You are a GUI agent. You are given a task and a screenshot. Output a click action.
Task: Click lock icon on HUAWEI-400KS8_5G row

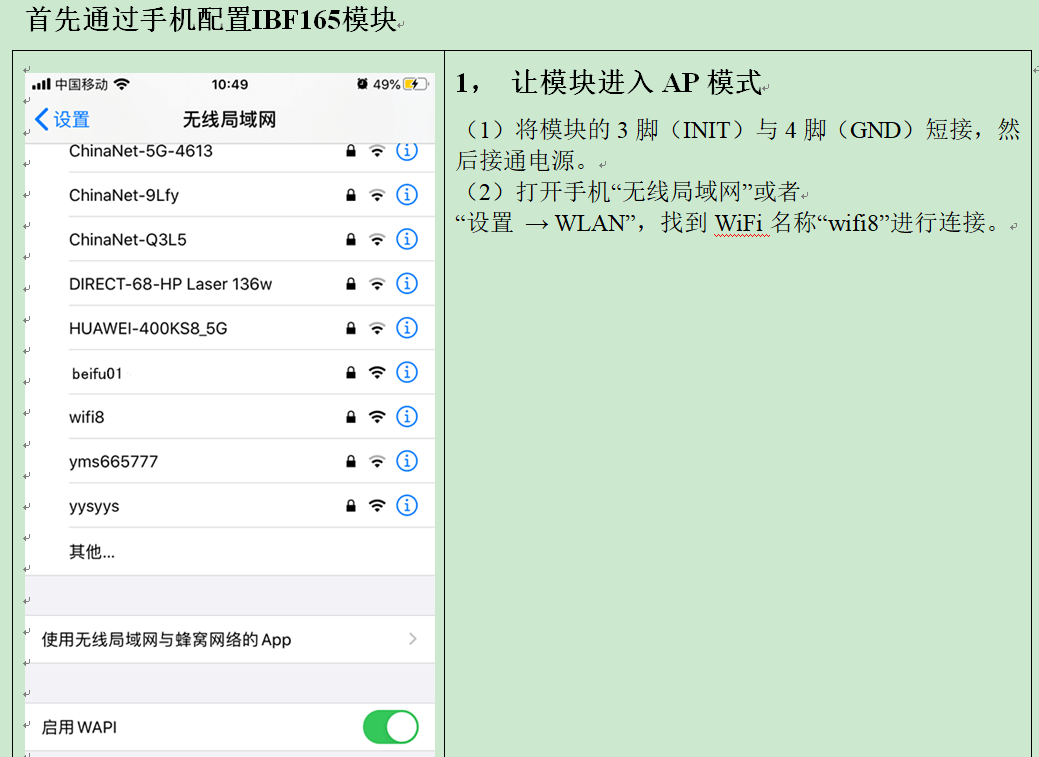351,328
